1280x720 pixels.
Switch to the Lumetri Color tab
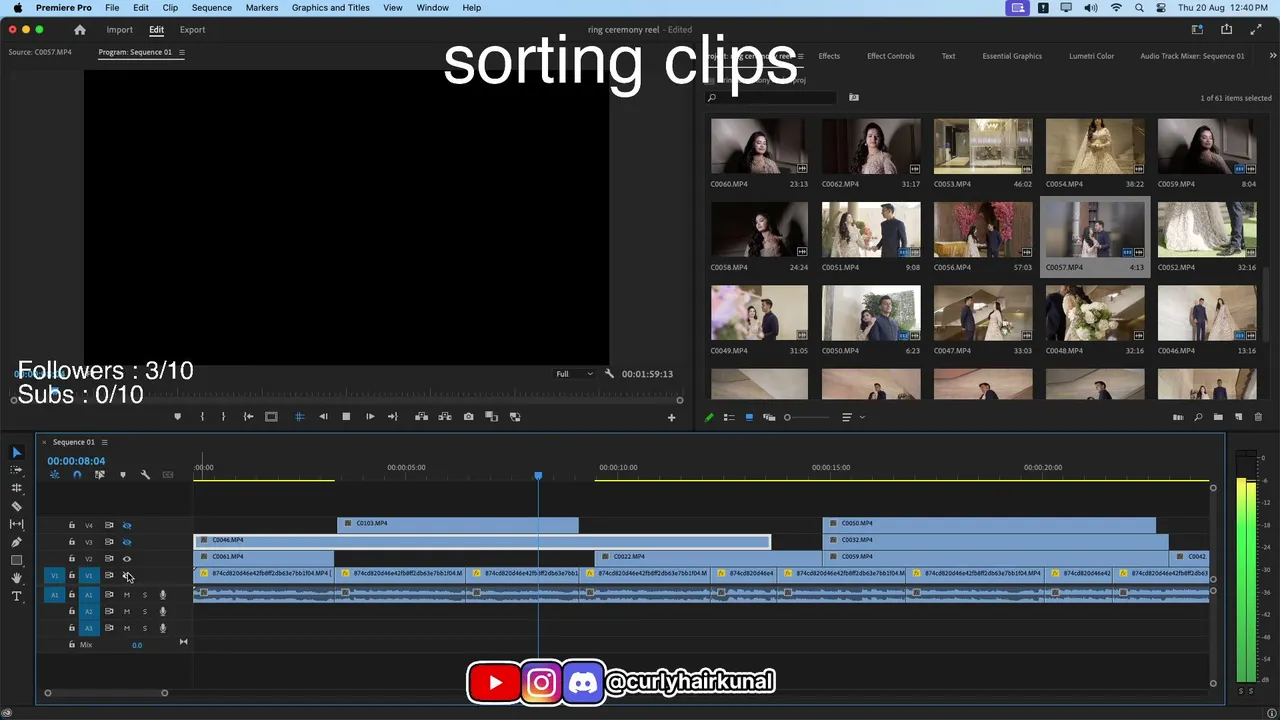point(1091,56)
